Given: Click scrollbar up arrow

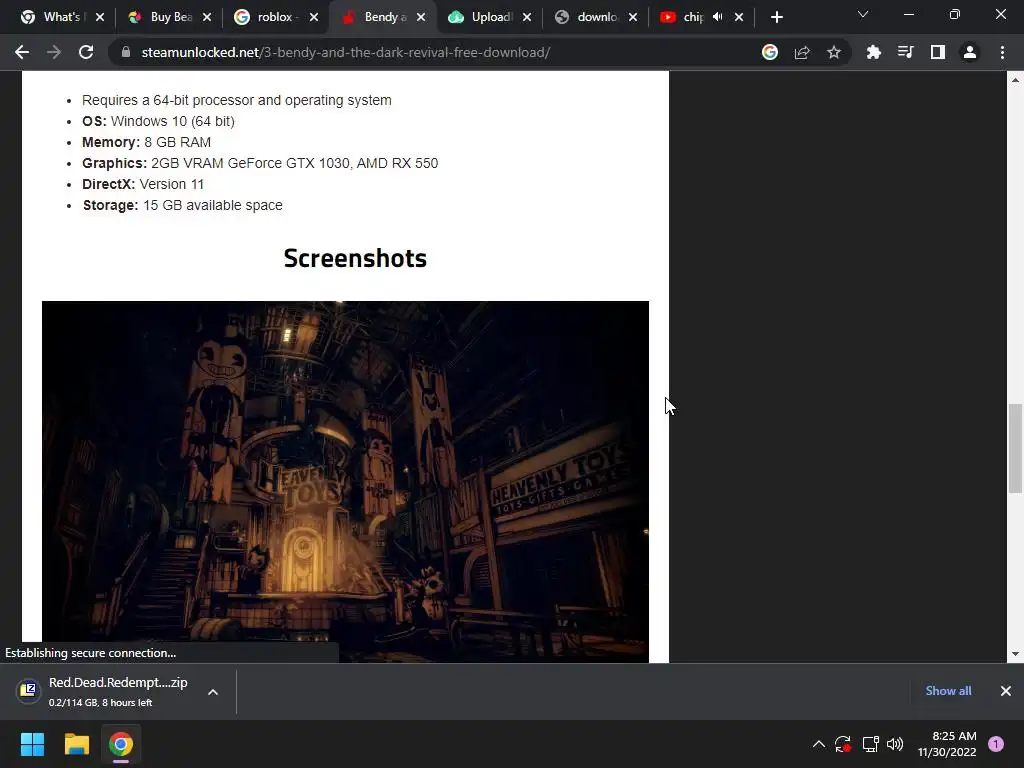Looking at the screenshot, I should 1015,80.
